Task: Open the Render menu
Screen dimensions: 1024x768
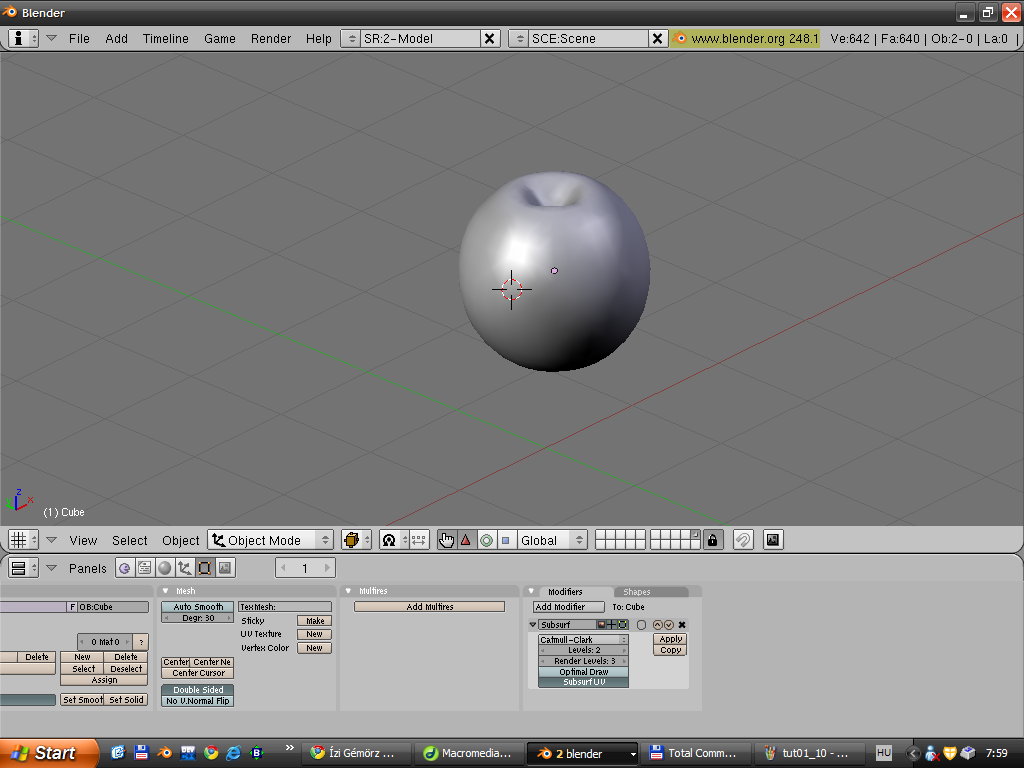Action: click(x=271, y=38)
